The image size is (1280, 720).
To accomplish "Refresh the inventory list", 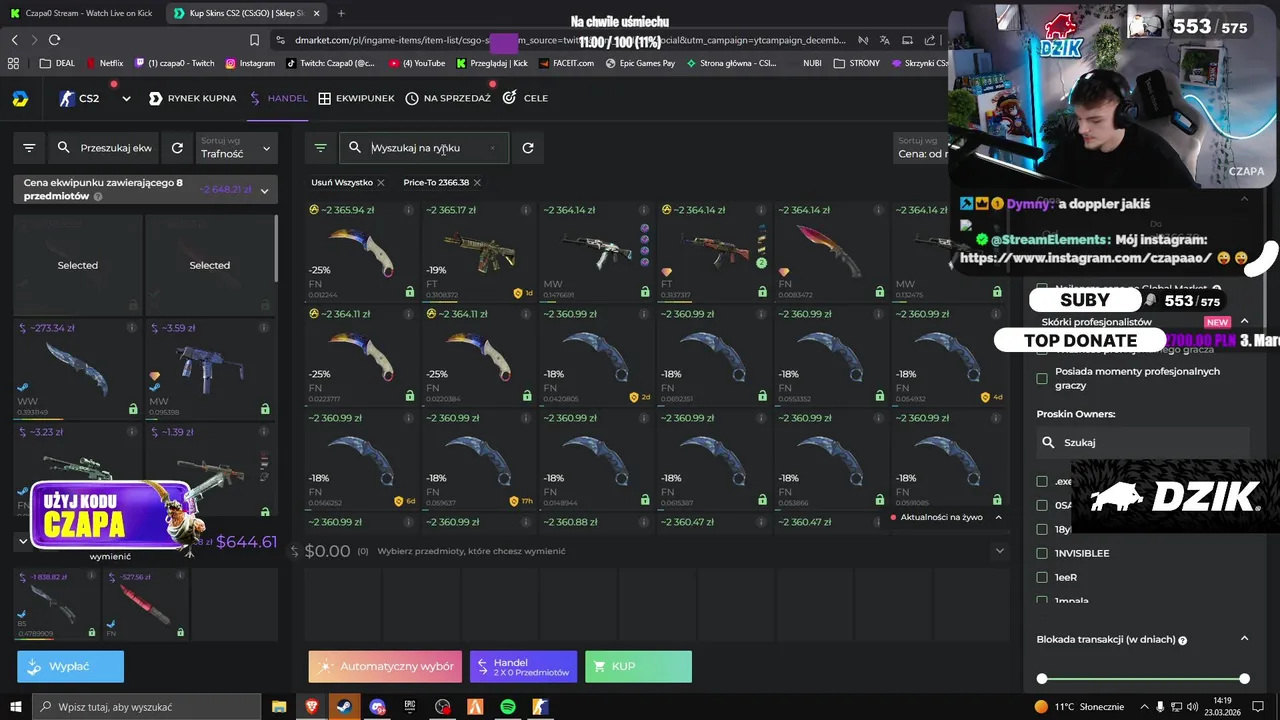I will (x=177, y=148).
